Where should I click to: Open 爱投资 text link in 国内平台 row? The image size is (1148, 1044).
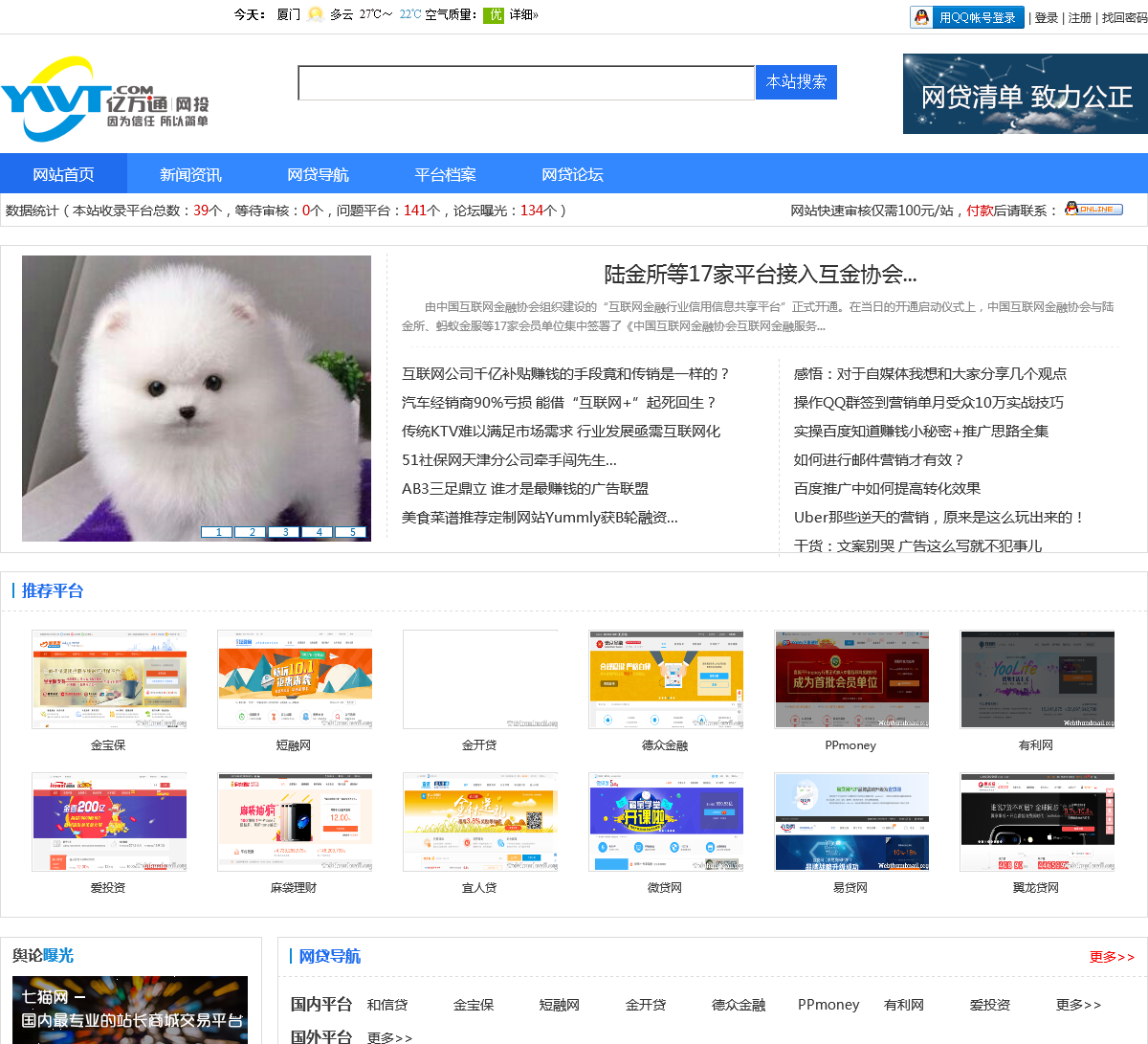pyautogui.click(x=990, y=1005)
